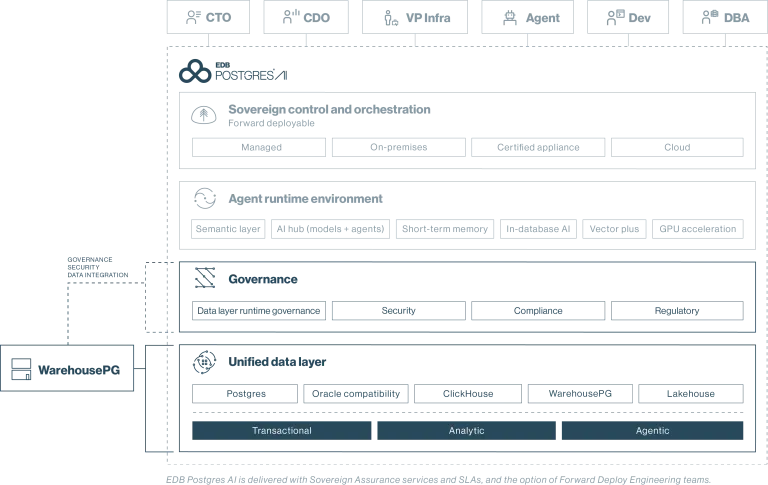
Task: Click the Security governance box
Action: pyautogui.click(x=399, y=311)
